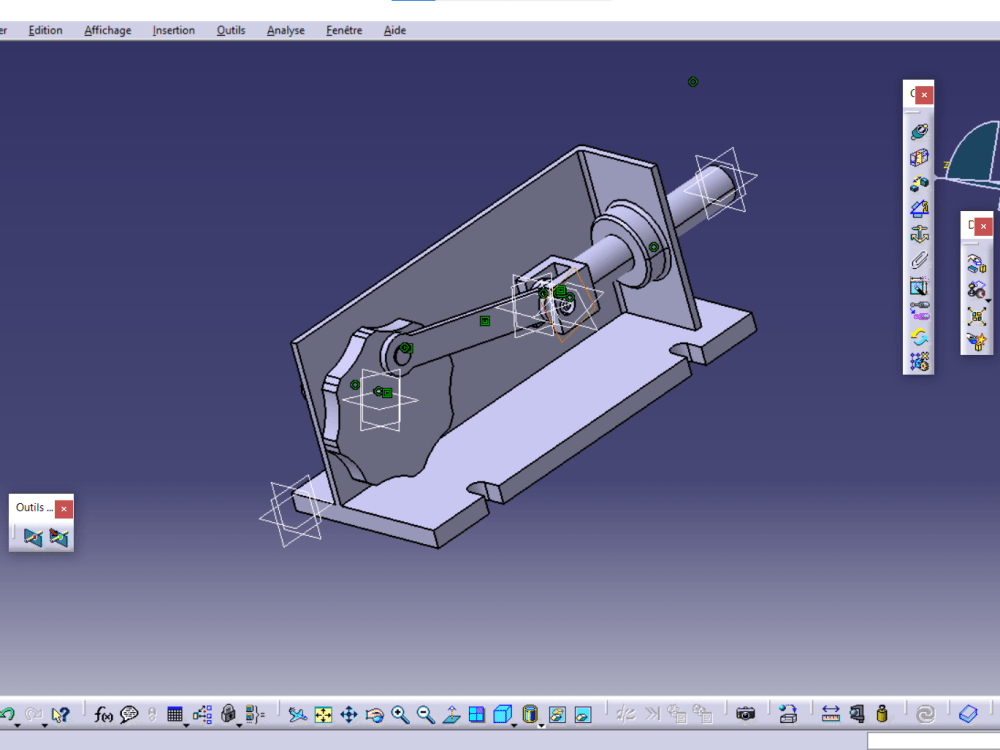Open the Catalog Browser book icon
The image size is (1000, 750).
(968, 714)
